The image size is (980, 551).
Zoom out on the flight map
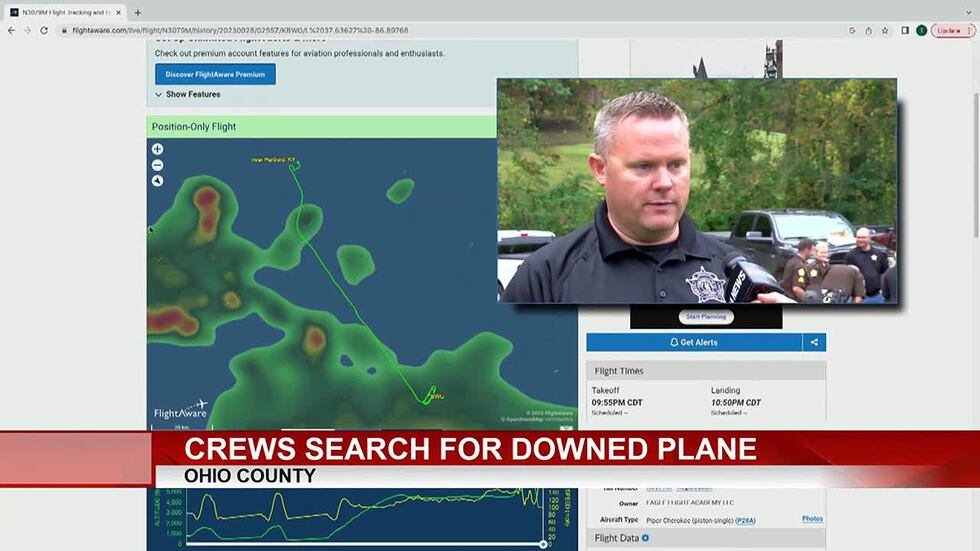pos(157,165)
